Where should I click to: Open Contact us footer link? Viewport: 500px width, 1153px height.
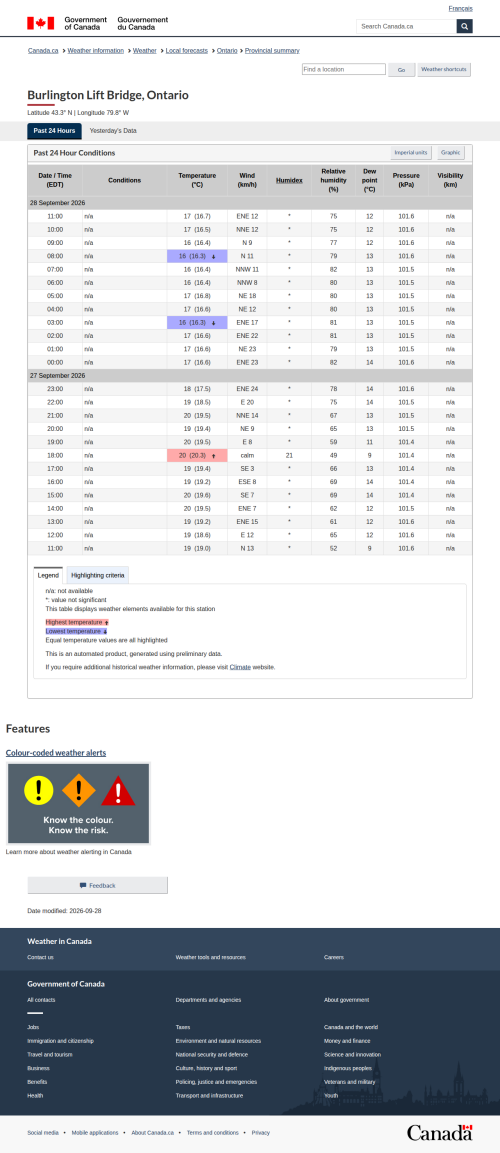(x=40, y=957)
